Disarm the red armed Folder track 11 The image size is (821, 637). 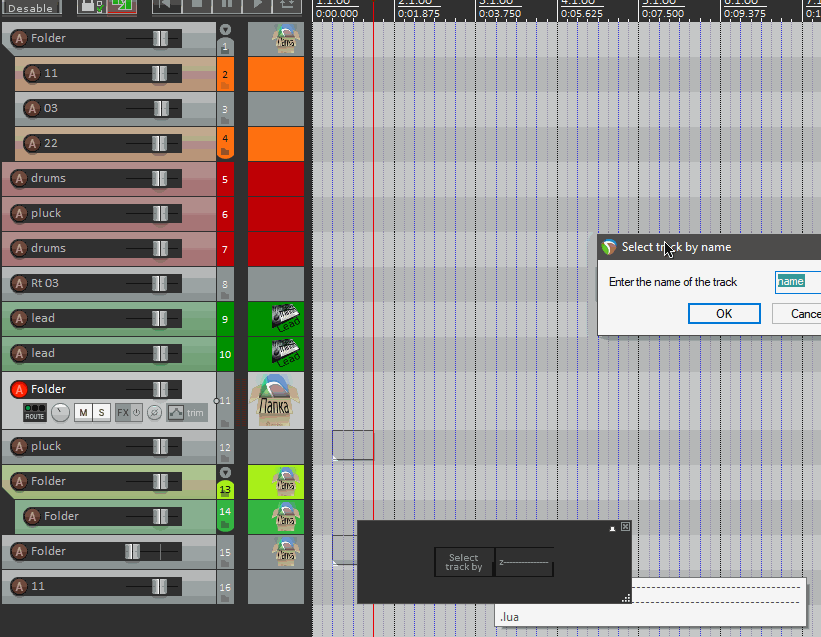19,389
